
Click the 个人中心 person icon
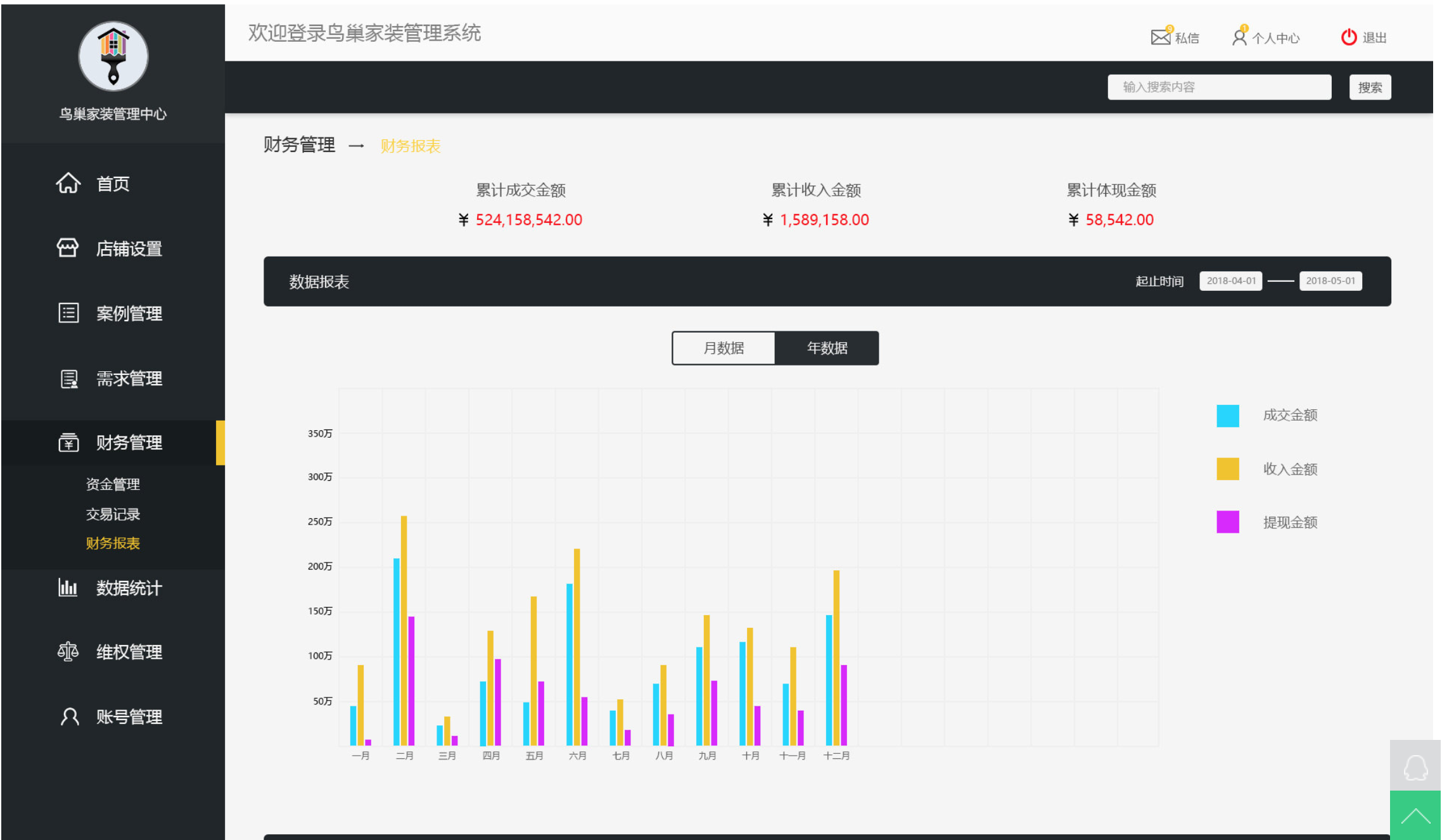(1239, 37)
